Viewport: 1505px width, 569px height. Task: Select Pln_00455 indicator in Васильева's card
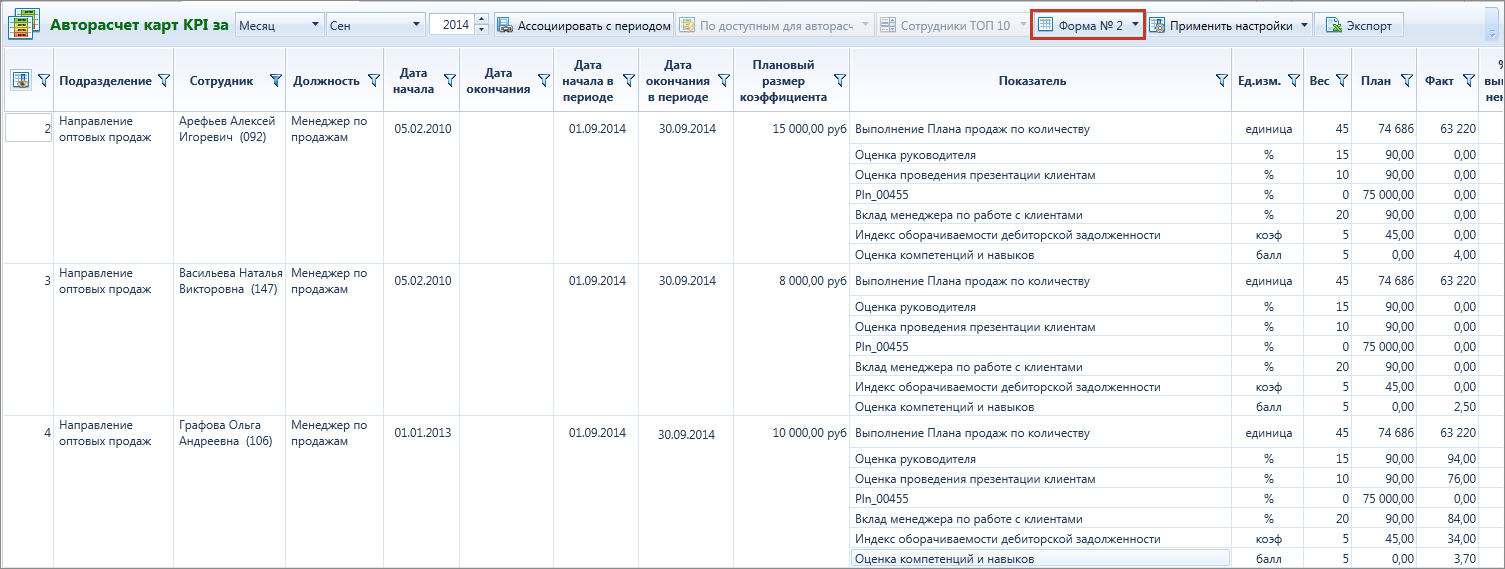(1041, 347)
